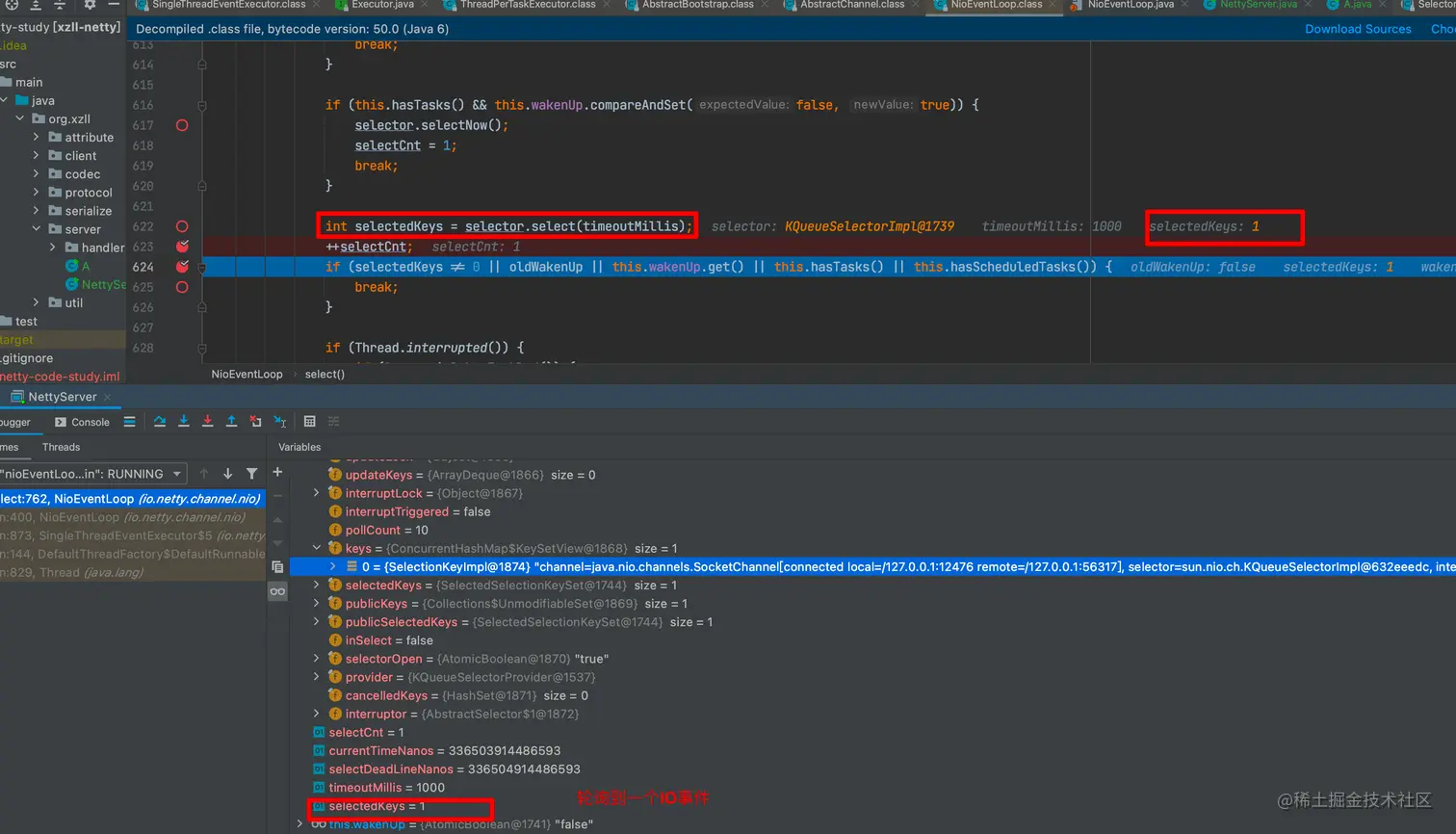Click the Run to Cursor icon

pos(280,422)
